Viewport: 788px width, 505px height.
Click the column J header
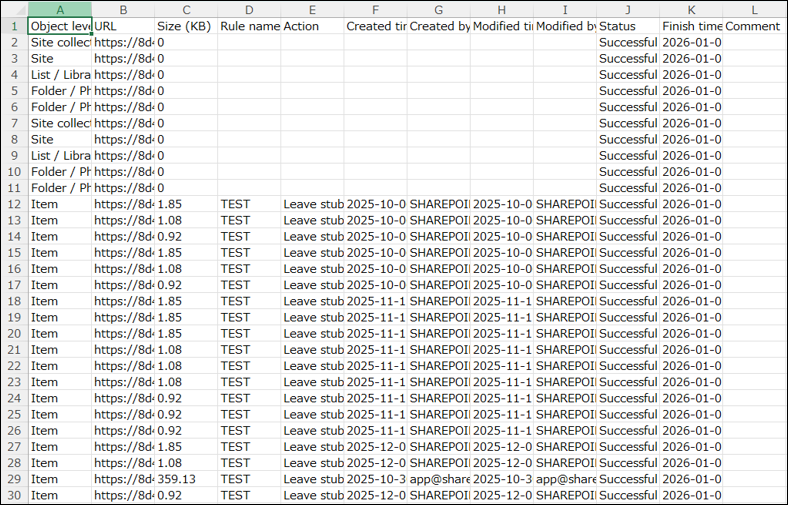(x=627, y=9)
